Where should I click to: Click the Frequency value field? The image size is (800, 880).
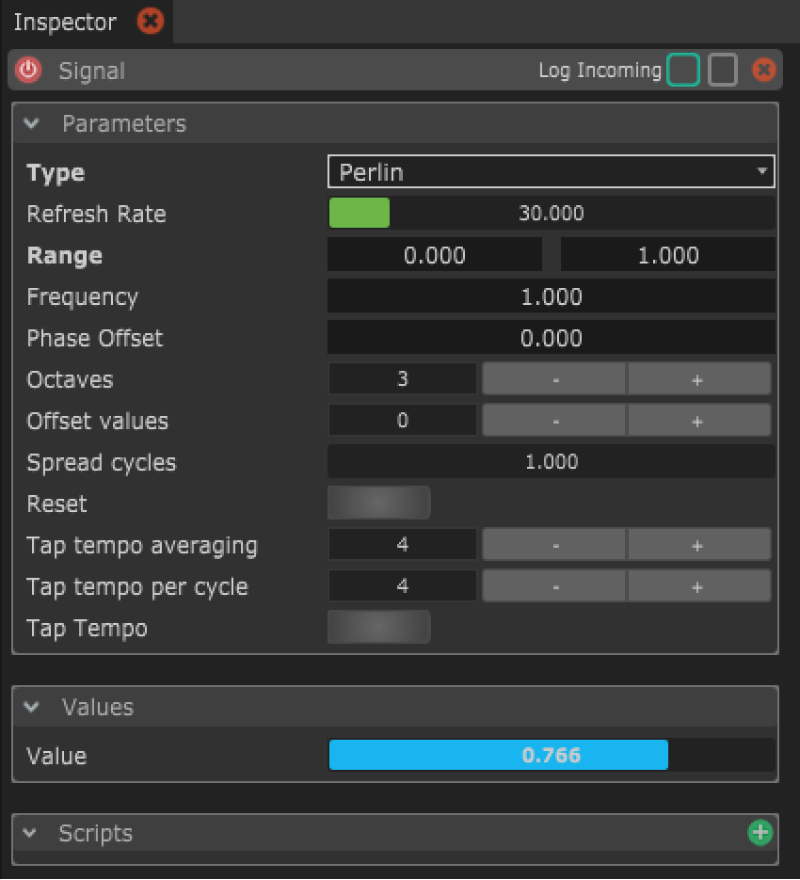[551, 297]
